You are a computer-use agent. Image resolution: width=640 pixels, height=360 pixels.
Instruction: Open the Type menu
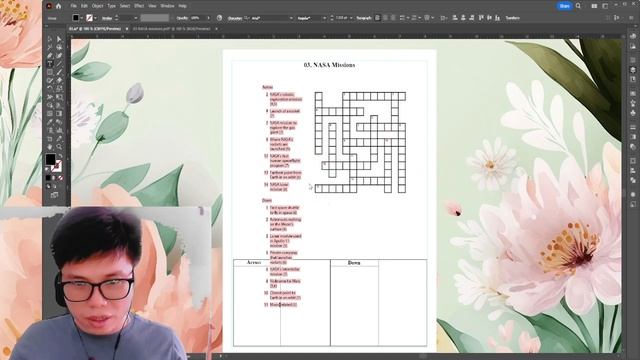coord(111,6)
